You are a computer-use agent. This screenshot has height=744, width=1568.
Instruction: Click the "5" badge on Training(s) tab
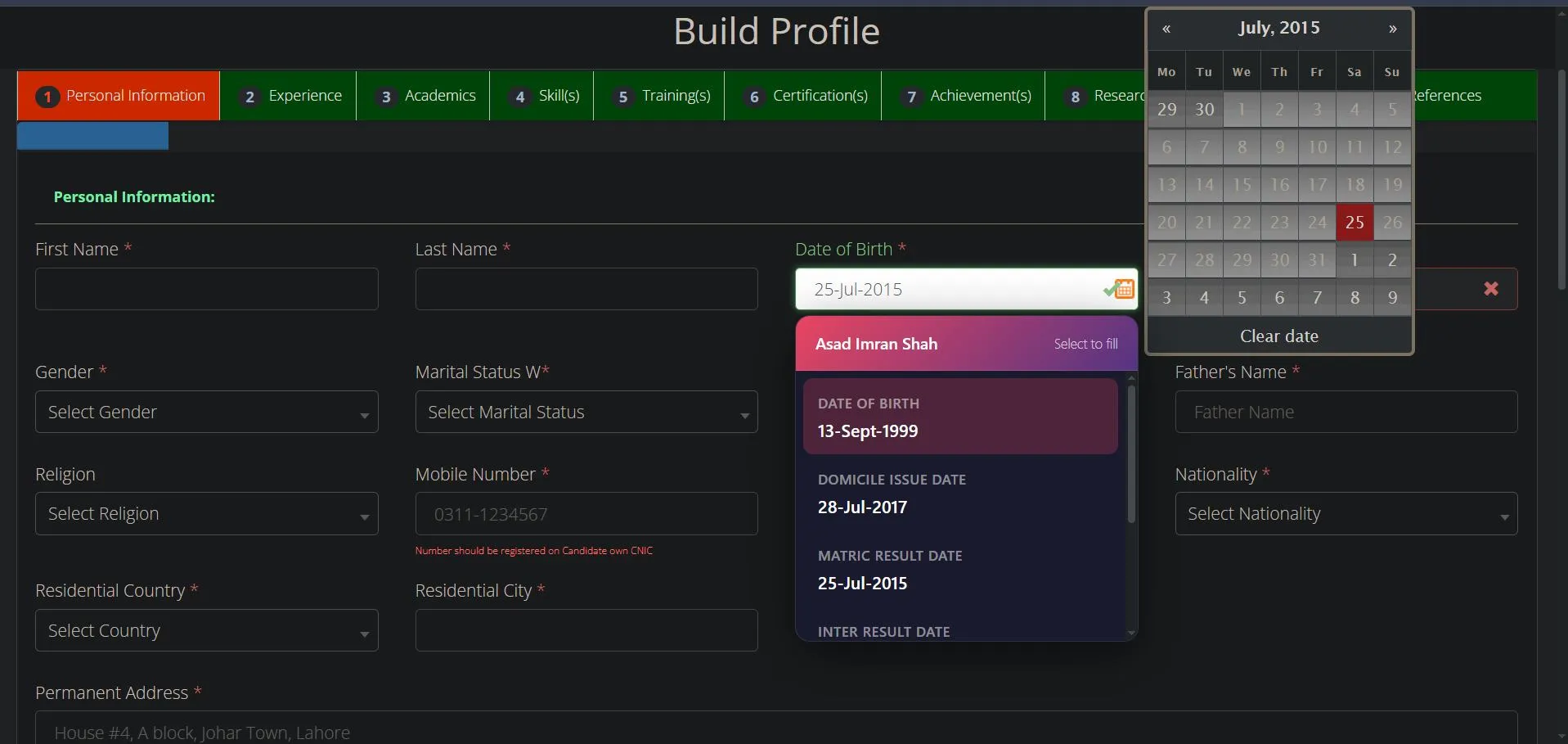coord(622,97)
